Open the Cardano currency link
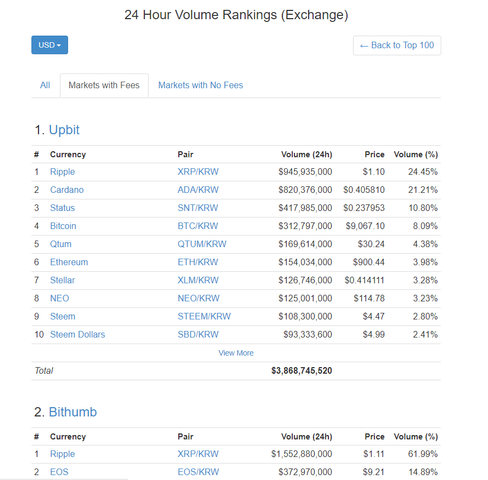Screen dimensions: 488x480 67,190
